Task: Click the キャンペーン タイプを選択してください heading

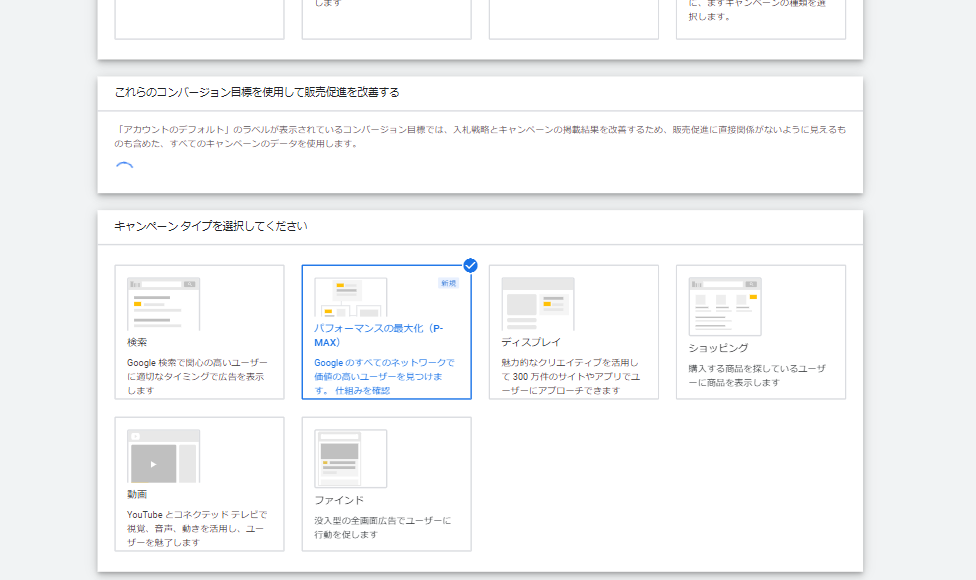Action: point(210,226)
